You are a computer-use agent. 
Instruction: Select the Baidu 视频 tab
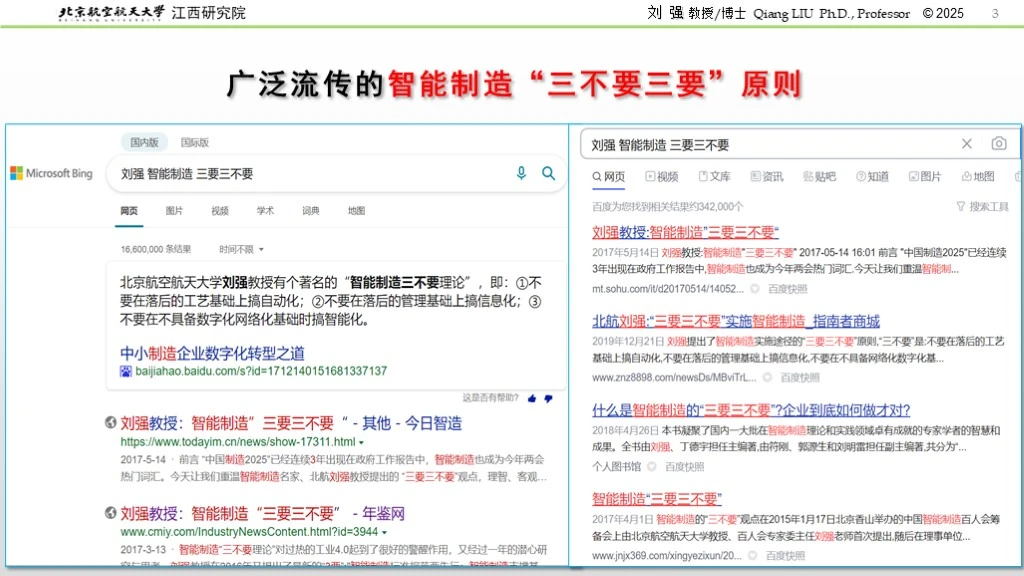662,177
